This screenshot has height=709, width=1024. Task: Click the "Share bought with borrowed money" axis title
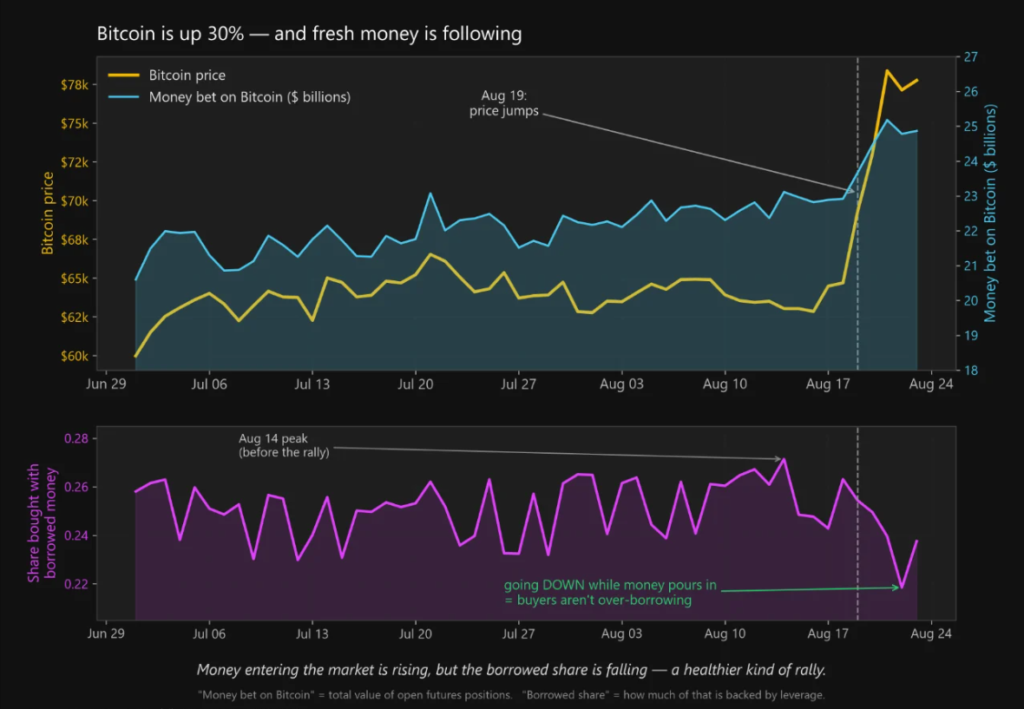click(42, 523)
